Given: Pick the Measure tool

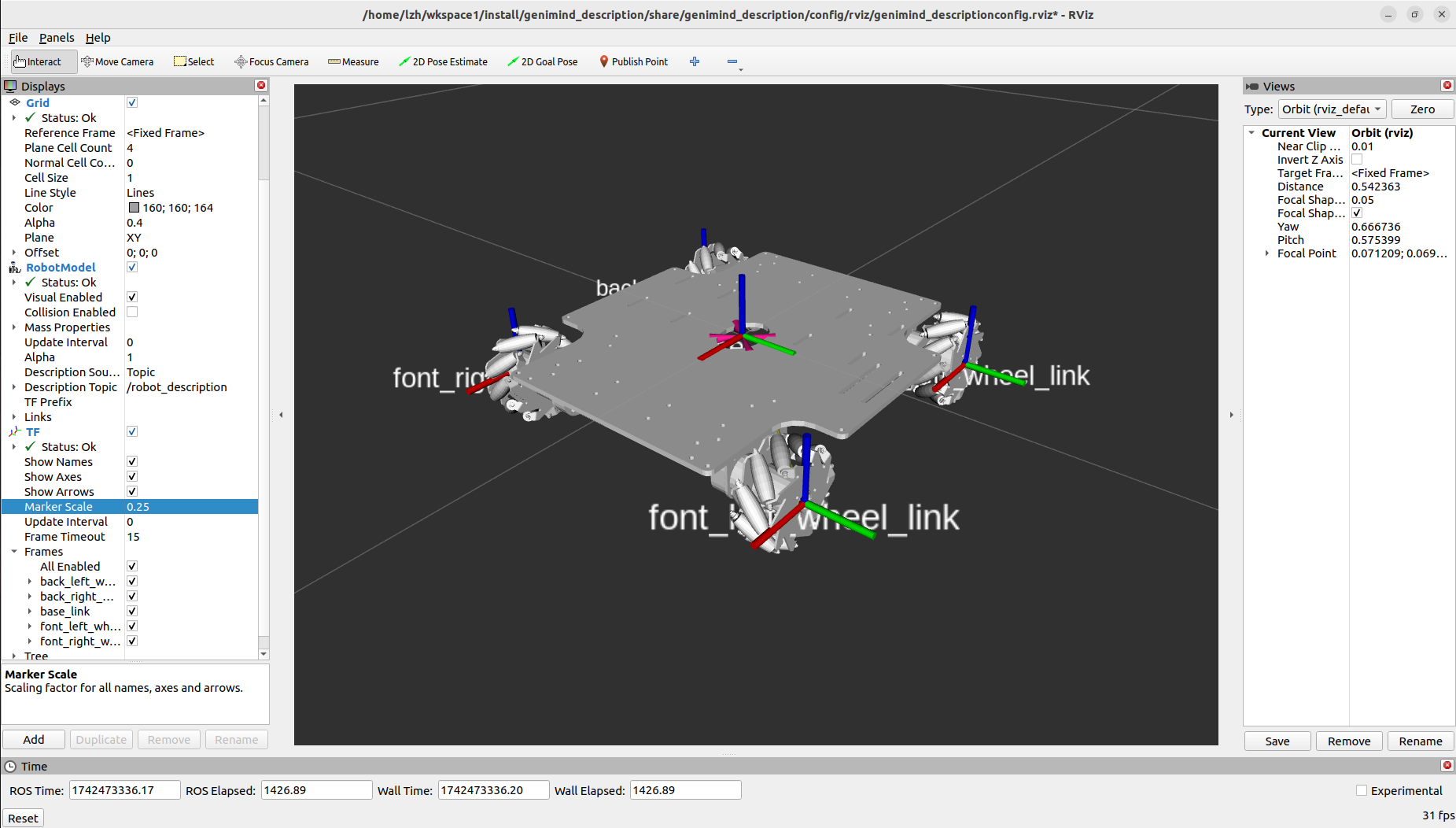Looking at the screenshot, I should click(x=353, y=61).
